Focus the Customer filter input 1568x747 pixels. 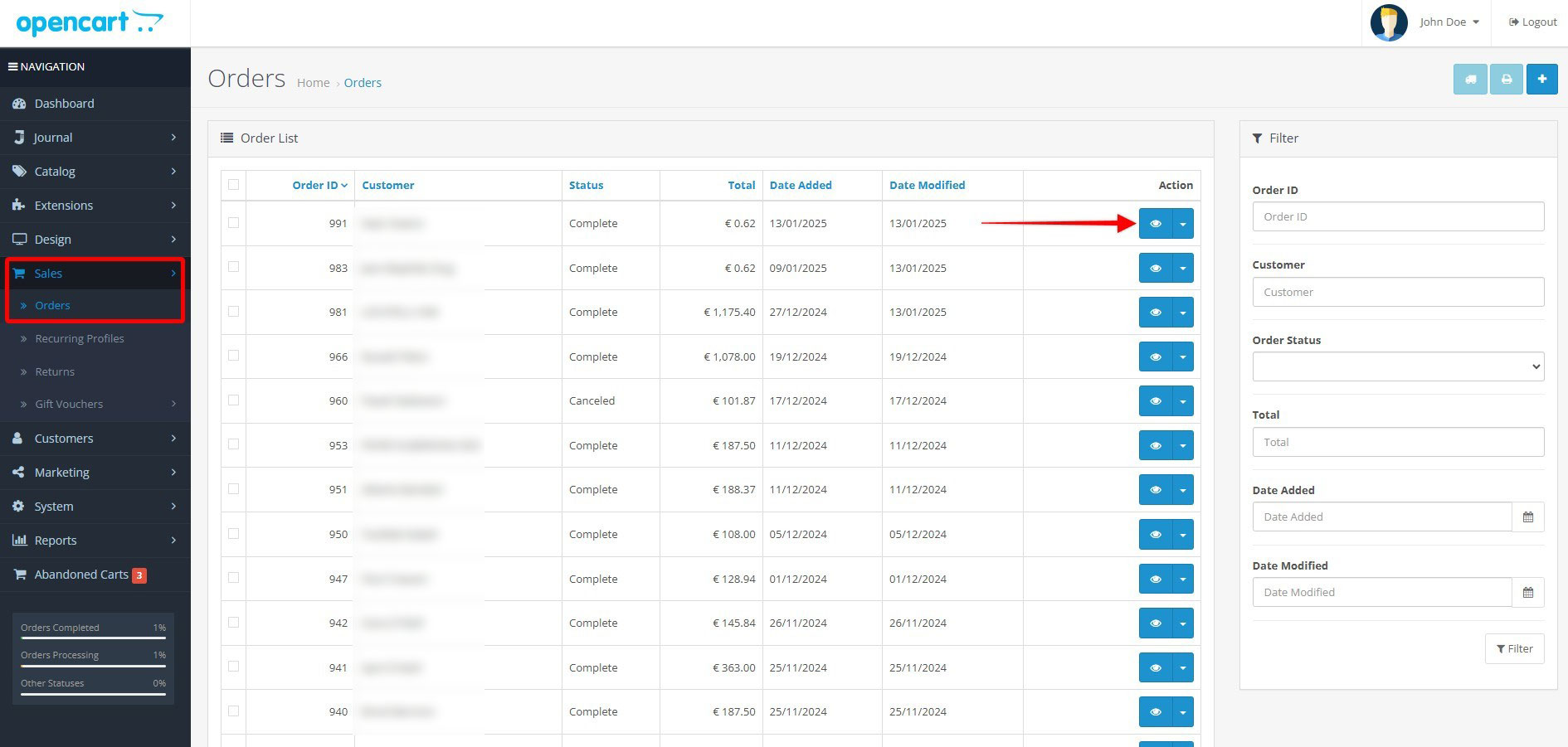point(1398,292)
